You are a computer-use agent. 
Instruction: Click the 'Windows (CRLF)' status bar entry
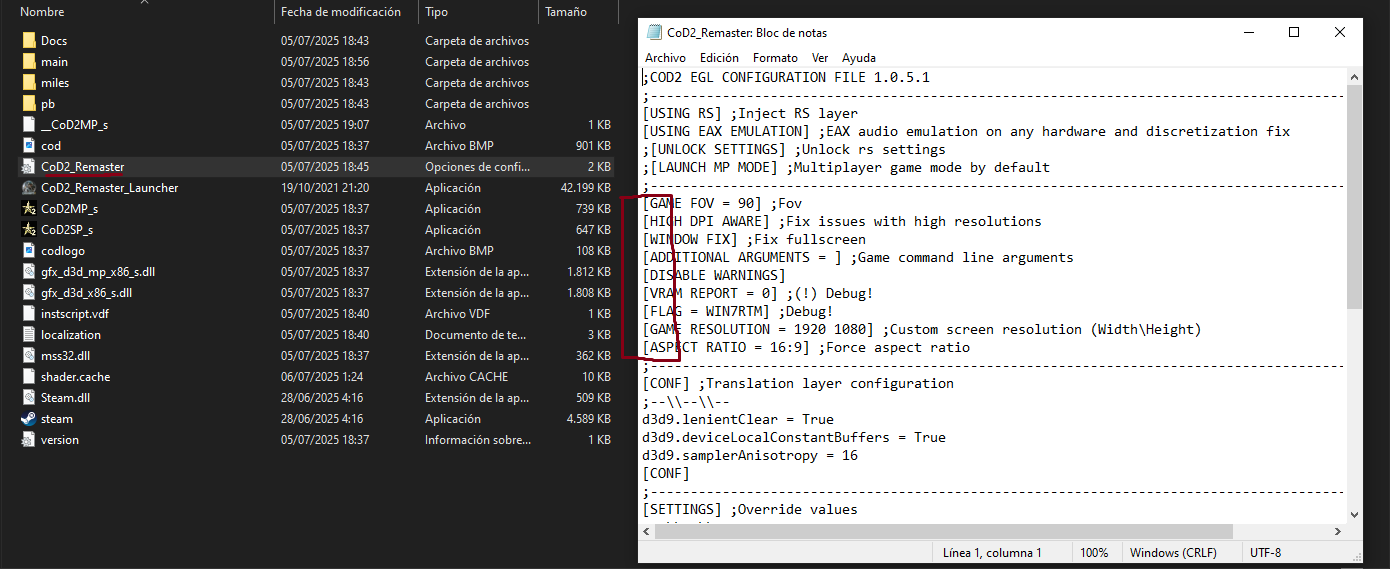click(1171, 552)
